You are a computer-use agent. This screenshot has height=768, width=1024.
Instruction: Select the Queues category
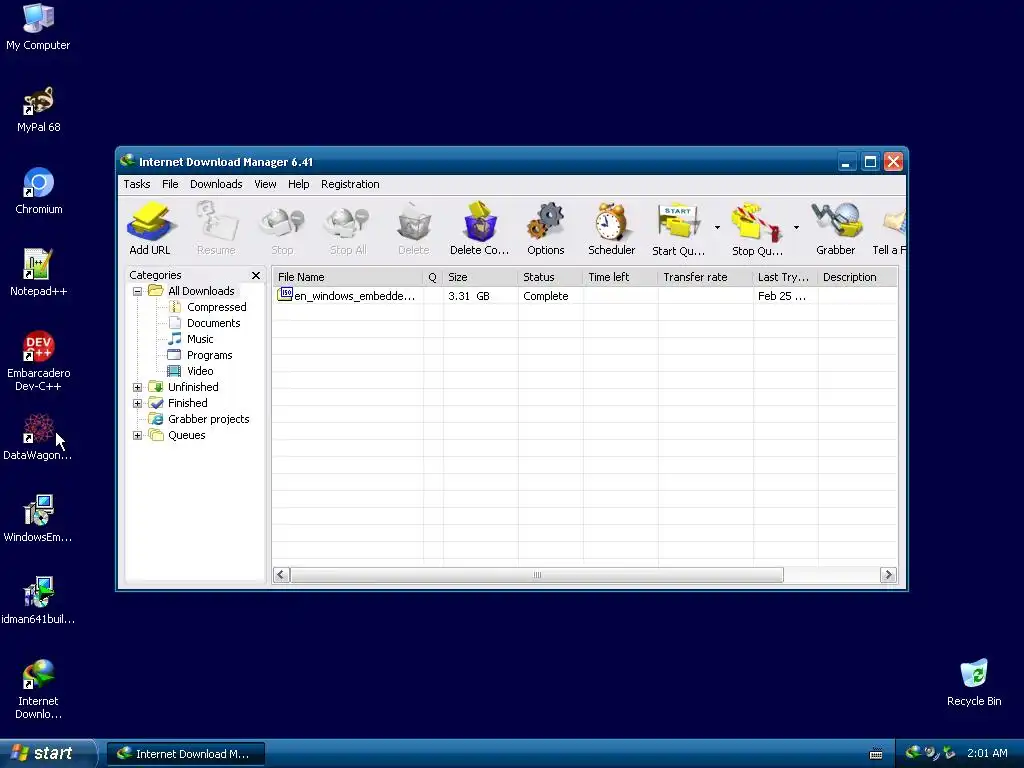coord(187,435)
